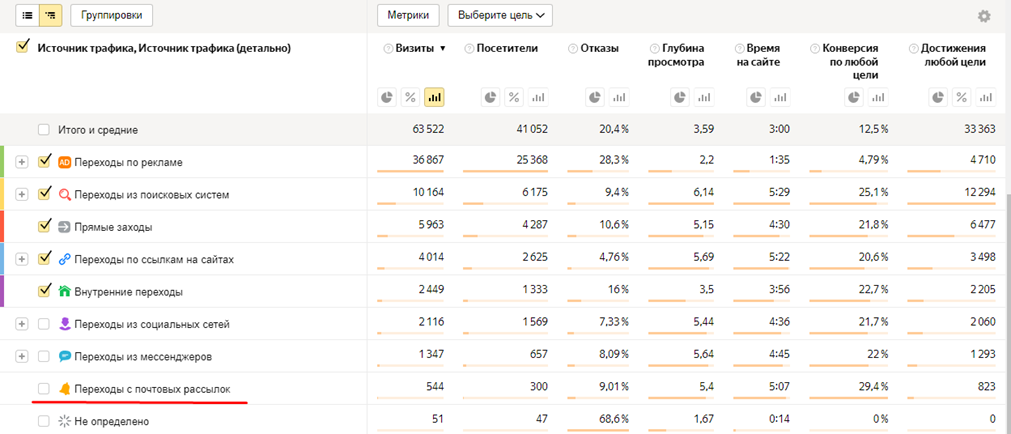Uncheck Переходы по рекламе row

44,162
